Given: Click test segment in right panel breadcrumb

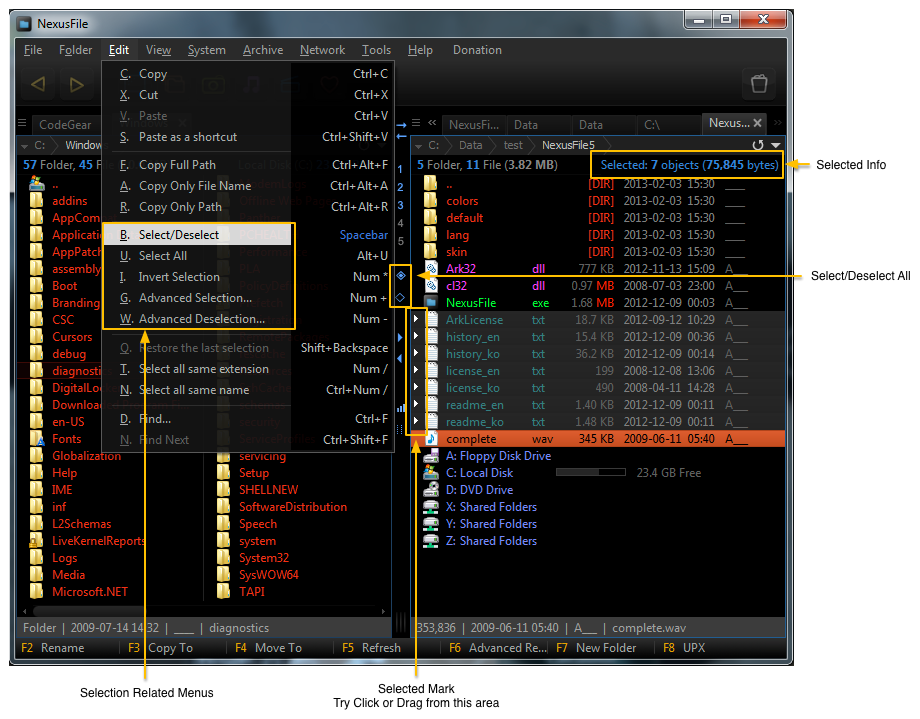Looking at the screenshot, I should coord(513,145).
